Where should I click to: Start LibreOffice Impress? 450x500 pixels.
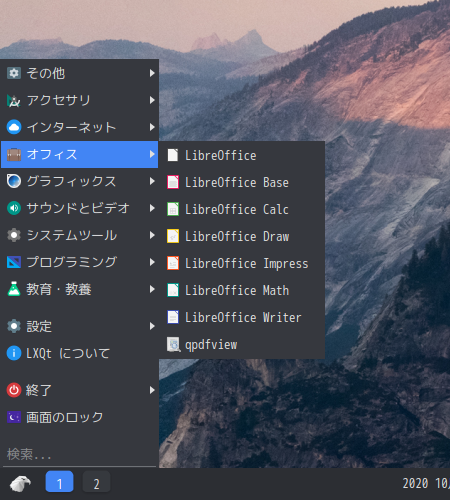(242, 263)
